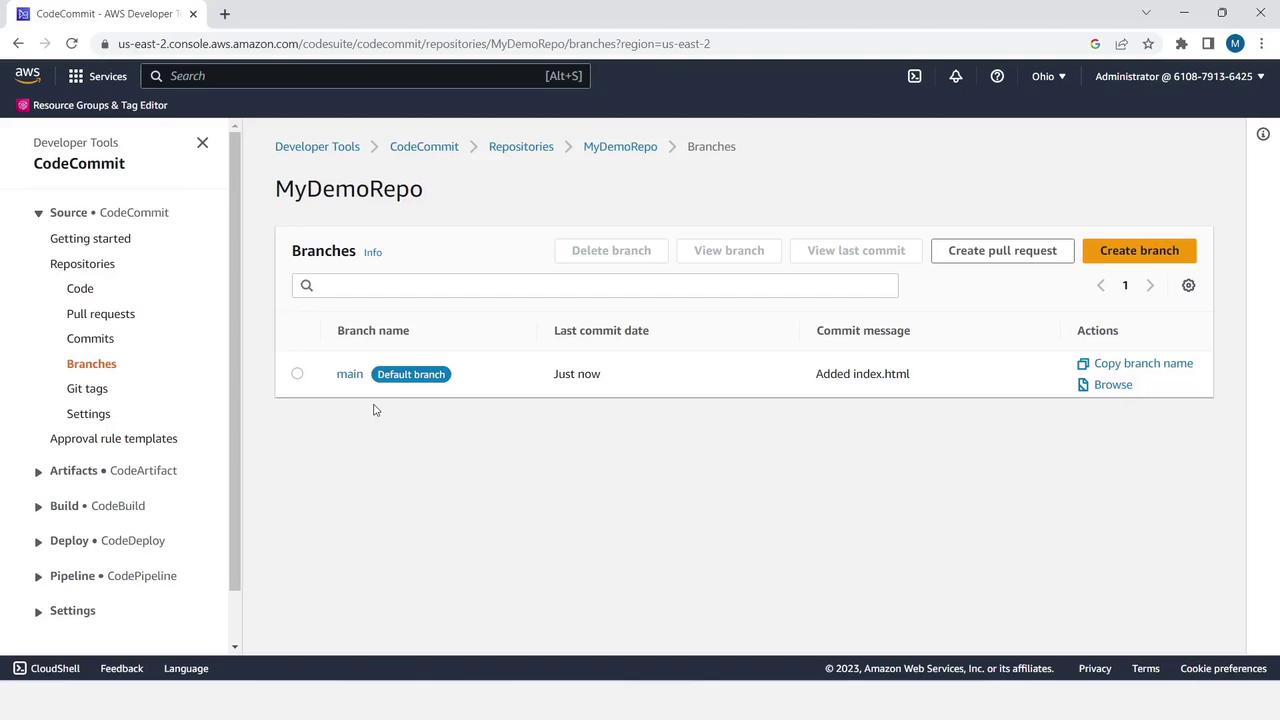Expand the Pipeline CodePipeline section

[38, 577]
